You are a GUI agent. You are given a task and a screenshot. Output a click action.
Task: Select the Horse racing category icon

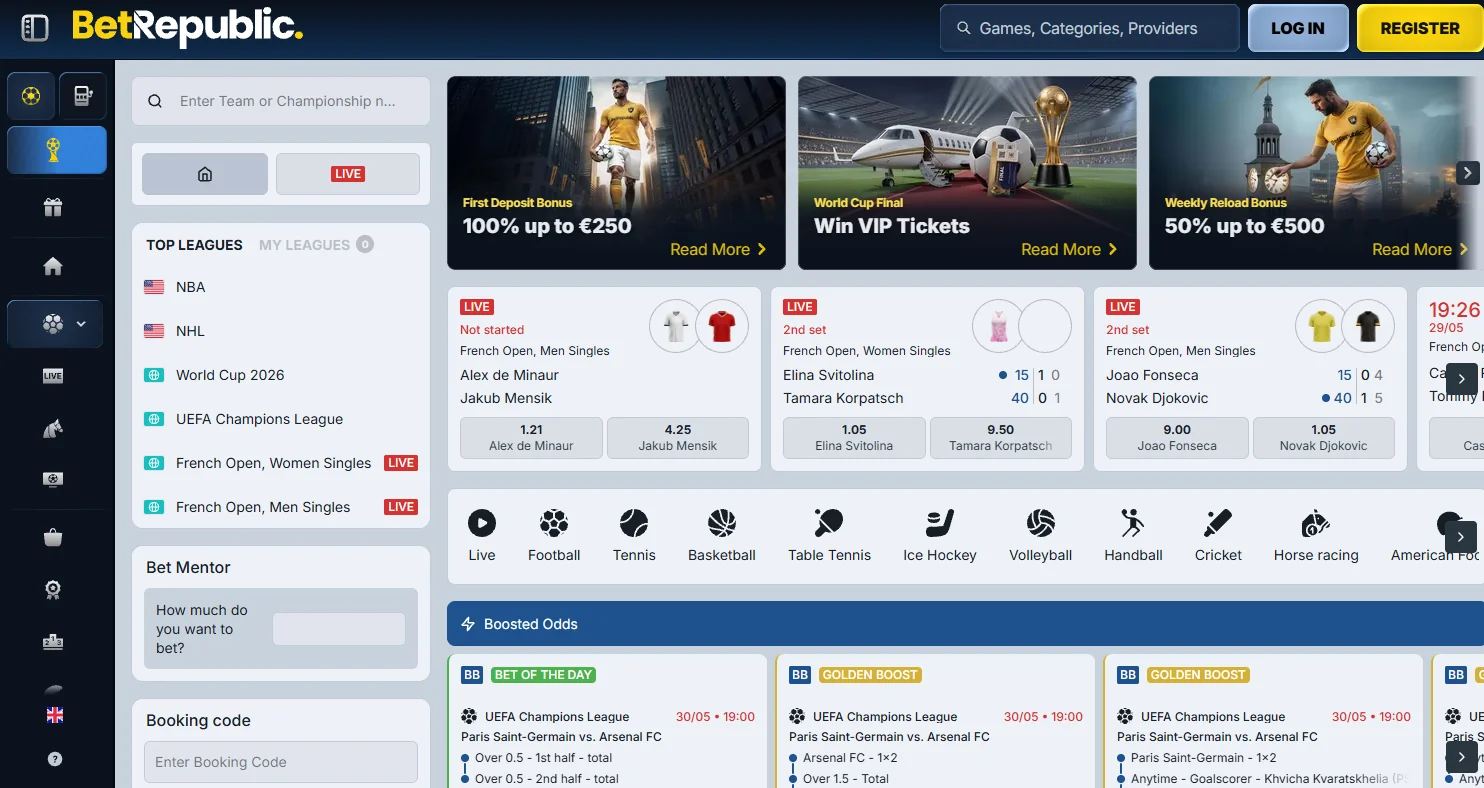click(1316, 534)
